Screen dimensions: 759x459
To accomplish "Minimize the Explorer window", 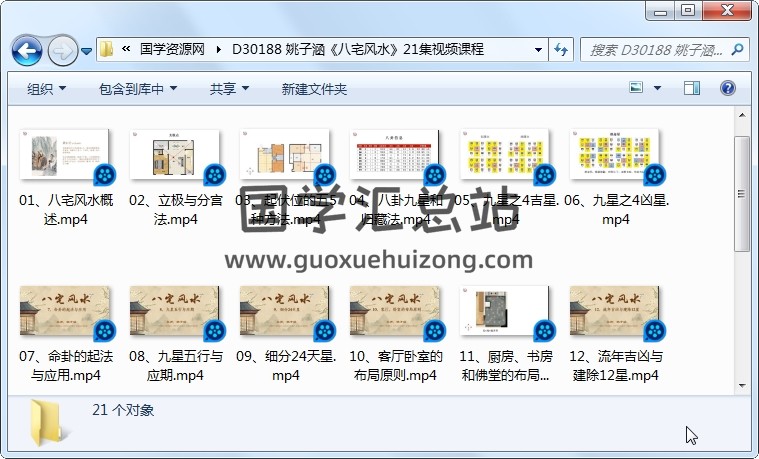I will [x=660, y=10].
